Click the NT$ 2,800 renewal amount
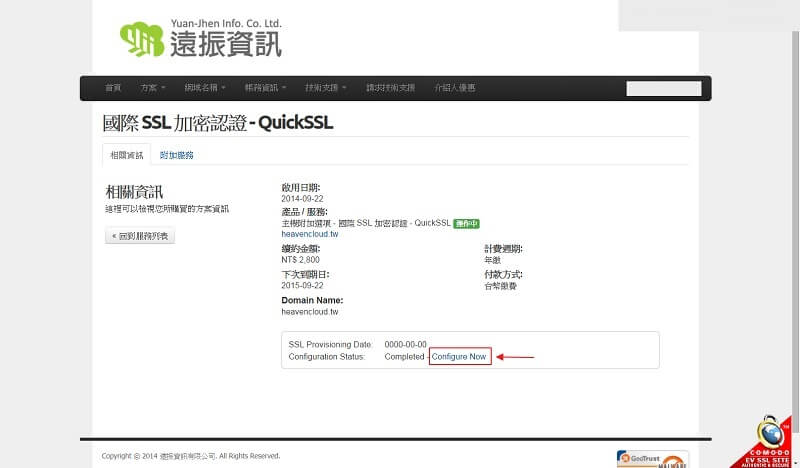The height and width of the screenshot is (468, 800). click(301, 260)
